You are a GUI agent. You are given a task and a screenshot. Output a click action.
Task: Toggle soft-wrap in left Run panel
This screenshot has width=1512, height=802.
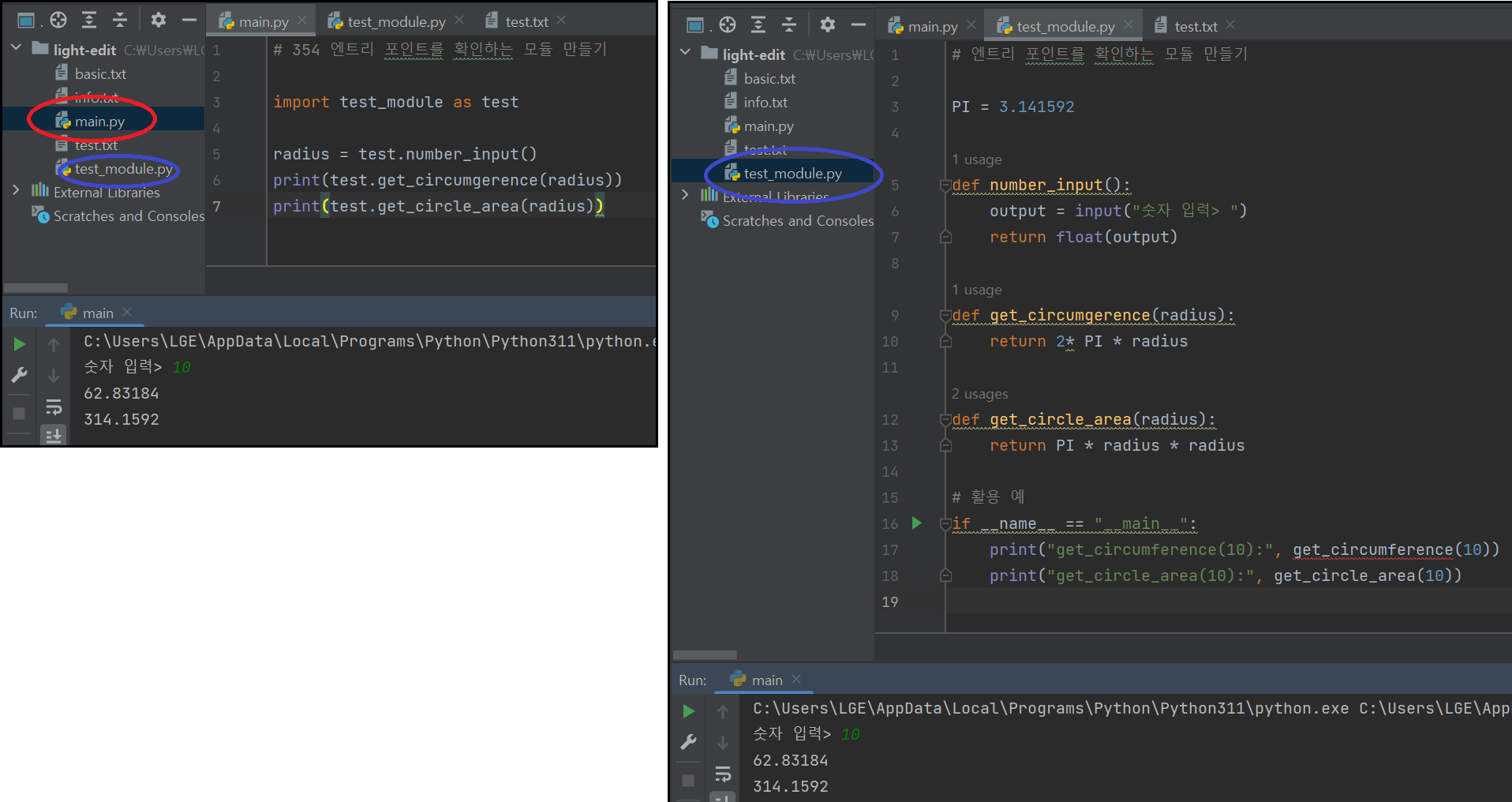tap(54, 407)
